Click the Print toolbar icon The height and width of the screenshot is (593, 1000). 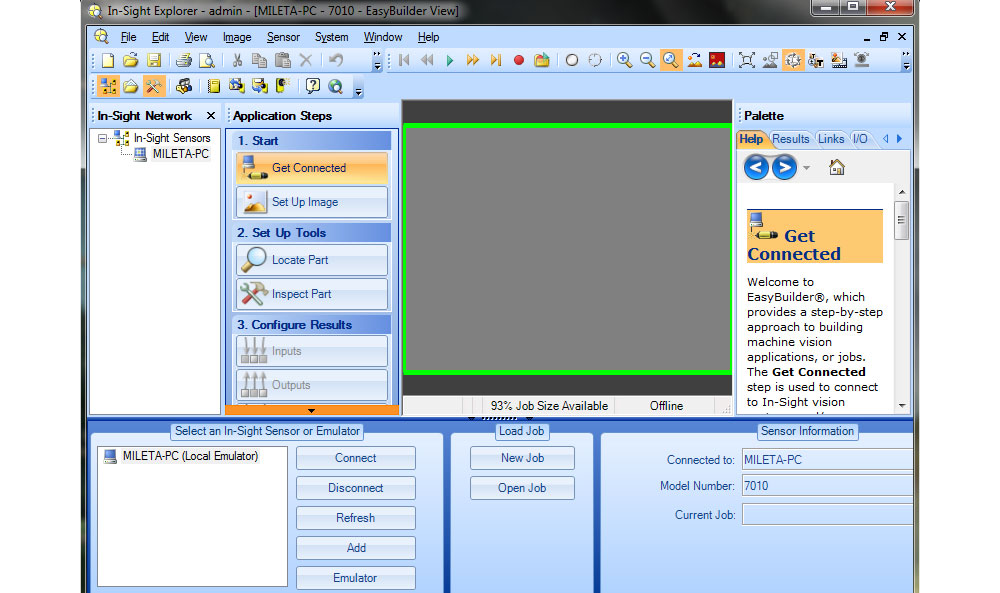click(x=184, y=61)
